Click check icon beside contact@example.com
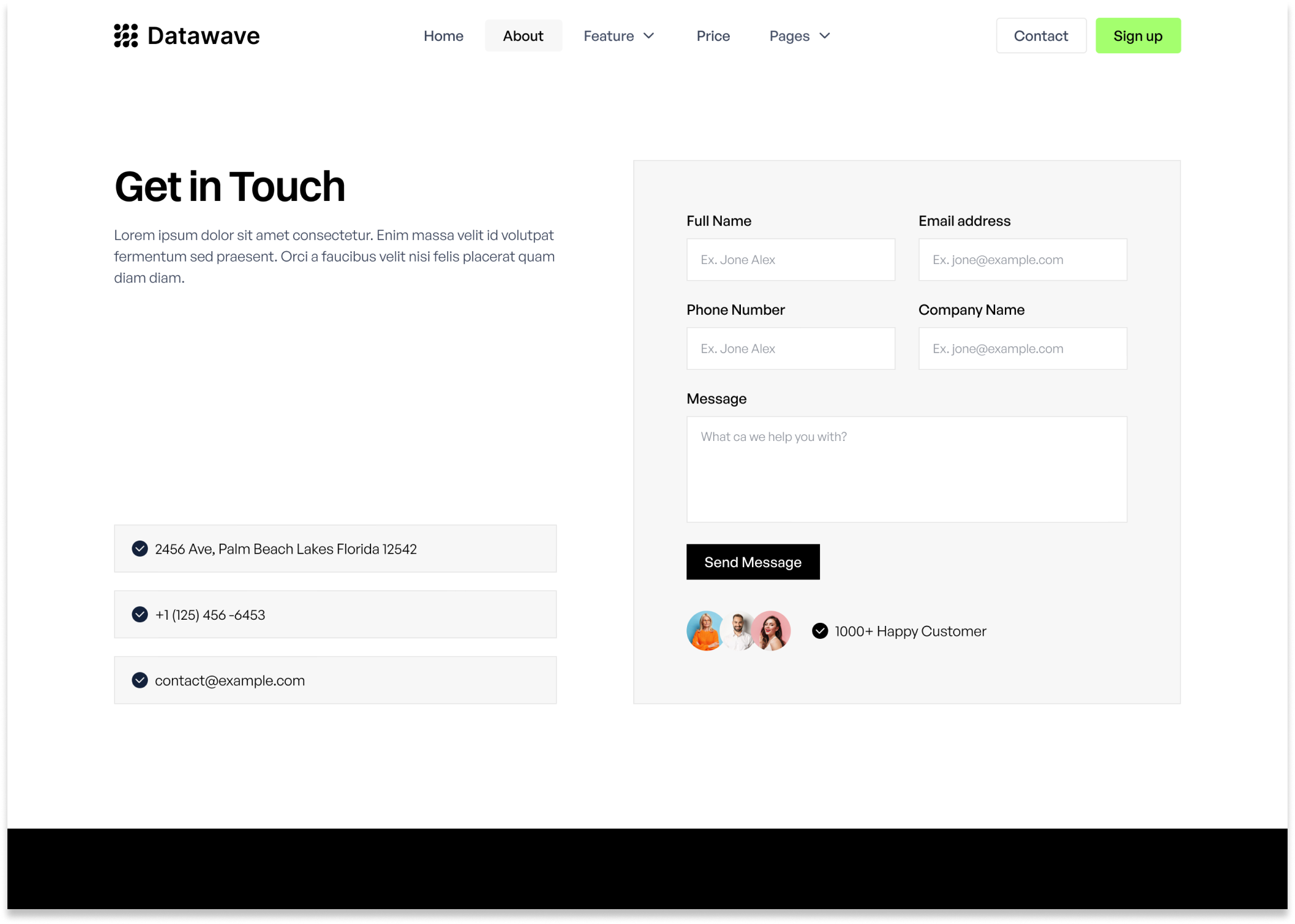 tap(140, 680)
